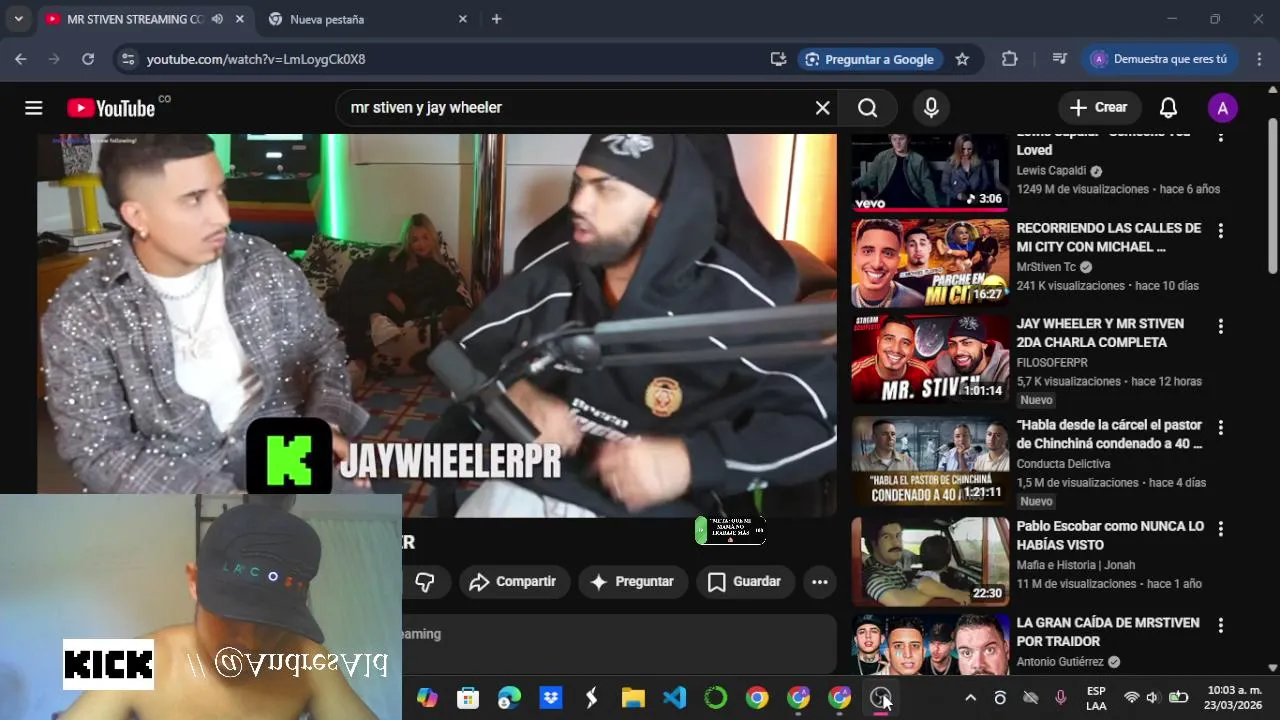1280x720 pixels.
Task: Open the account avatar menu
Action: coord(1222,108)
